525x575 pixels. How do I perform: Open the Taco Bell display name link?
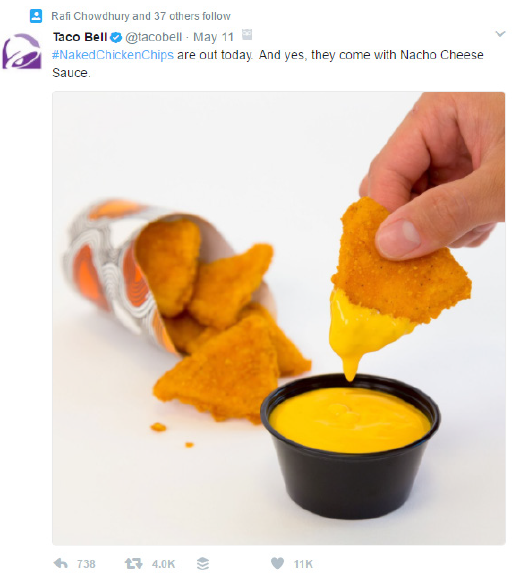pos(80,37)
